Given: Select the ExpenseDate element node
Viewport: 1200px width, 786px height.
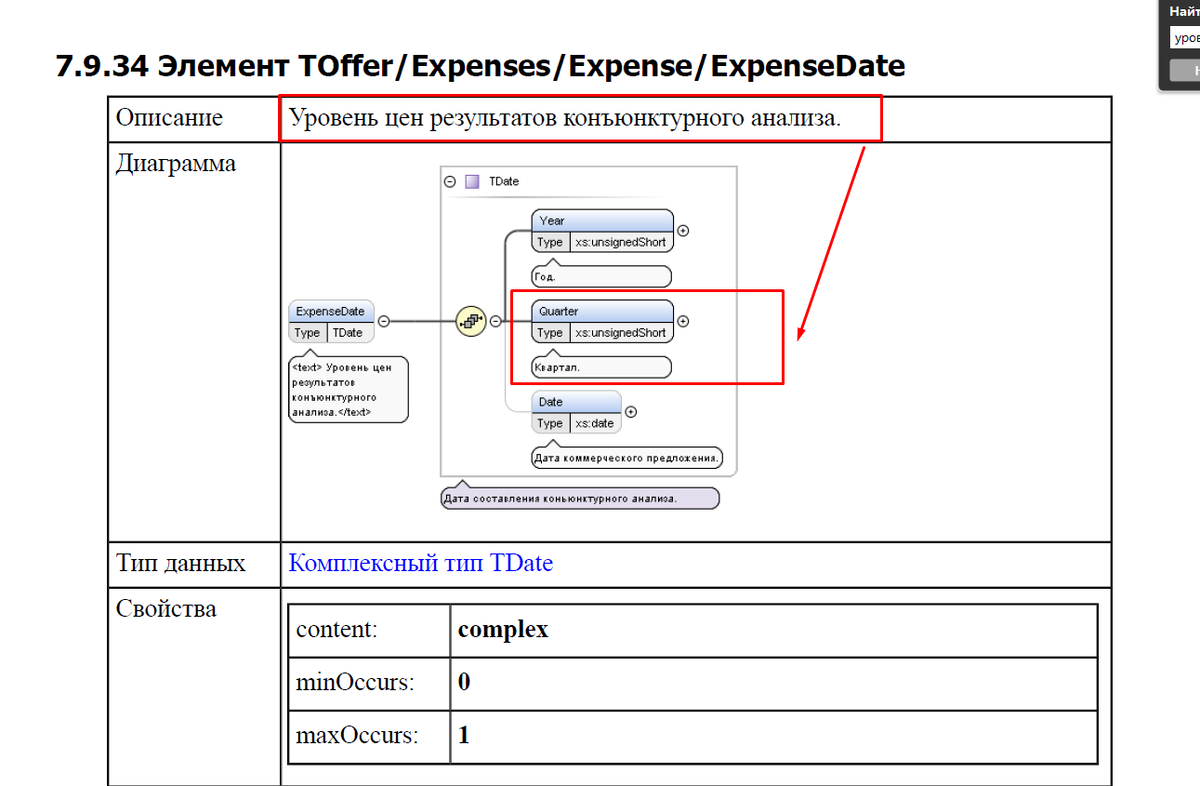Looking at the screenshot, I should click(x=330, y=311).
